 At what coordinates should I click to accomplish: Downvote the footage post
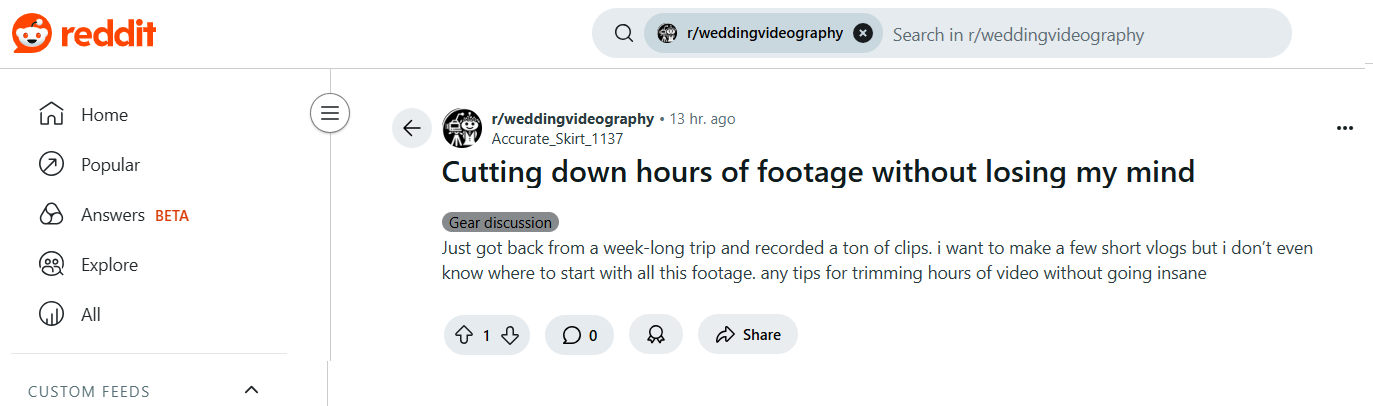coord(510,335)
